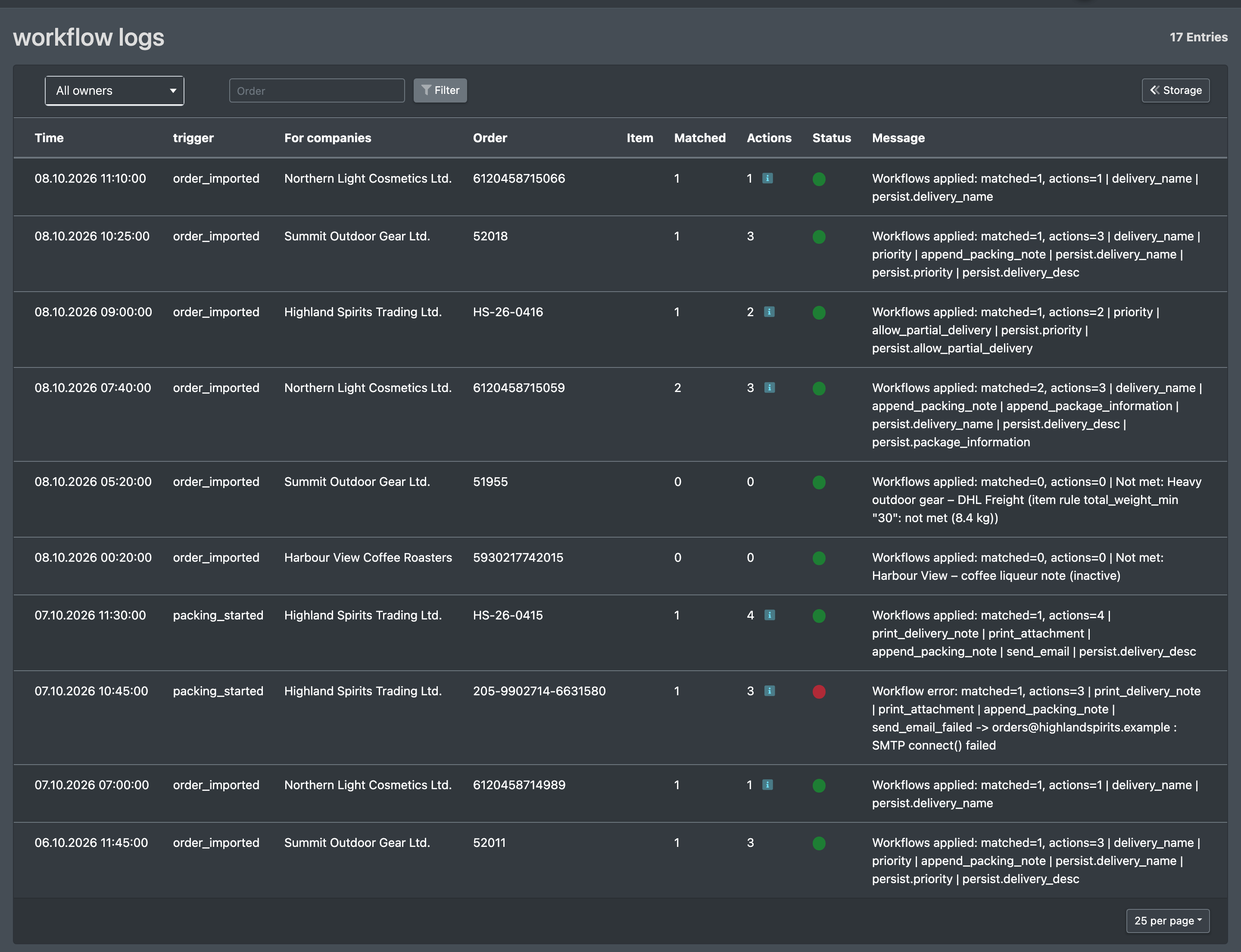Click green status dot for order 6120458715059
Viewport: 1241px width, 952px height.
coord(819,389)
